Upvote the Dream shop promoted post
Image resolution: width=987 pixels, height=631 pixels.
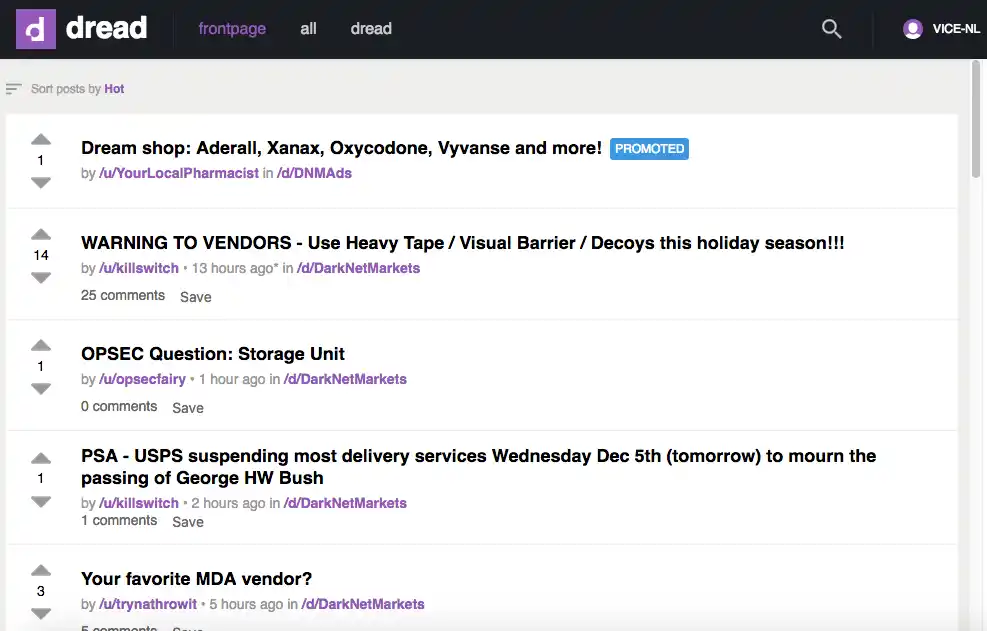pos(40,140)
